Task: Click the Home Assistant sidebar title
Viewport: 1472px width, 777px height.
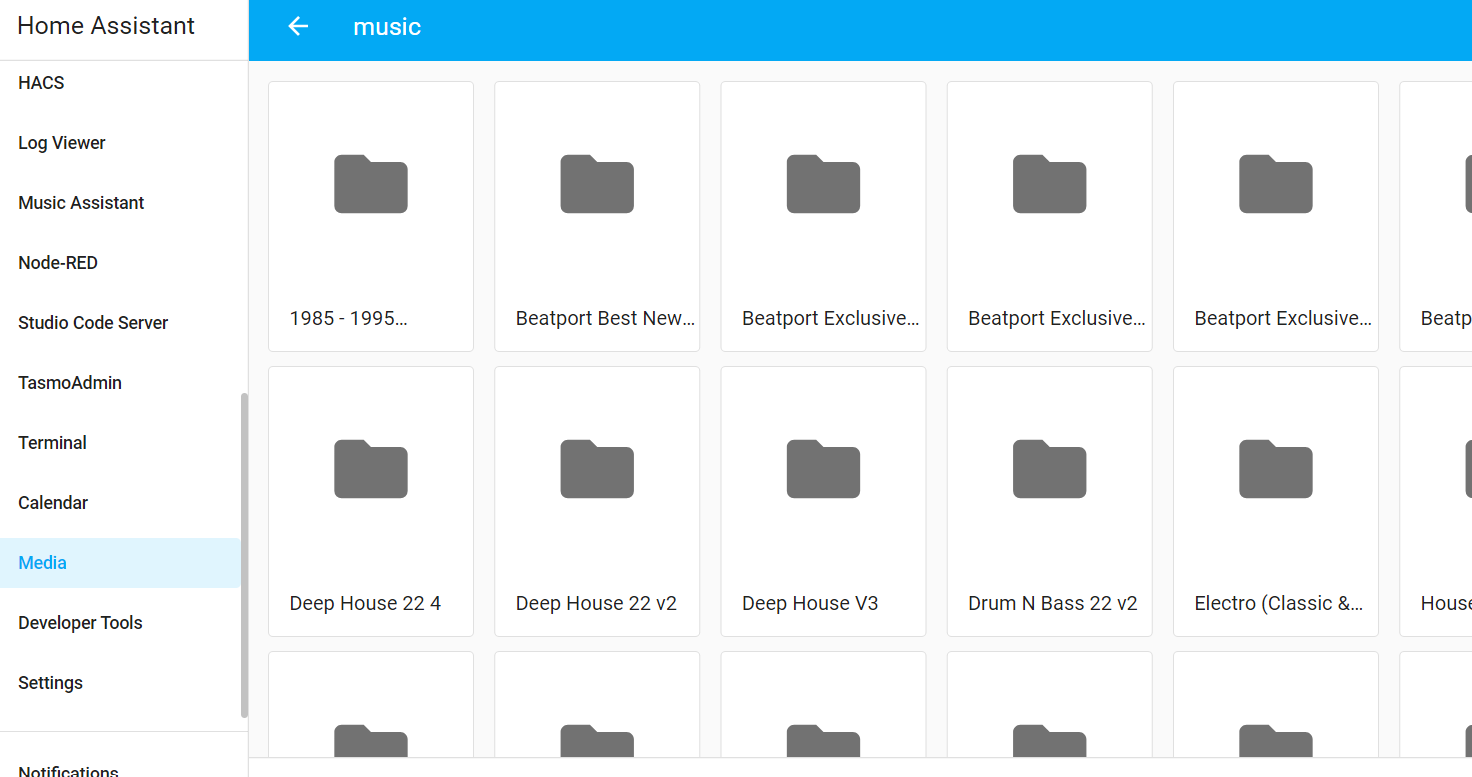Action: [x=106, y=26]
